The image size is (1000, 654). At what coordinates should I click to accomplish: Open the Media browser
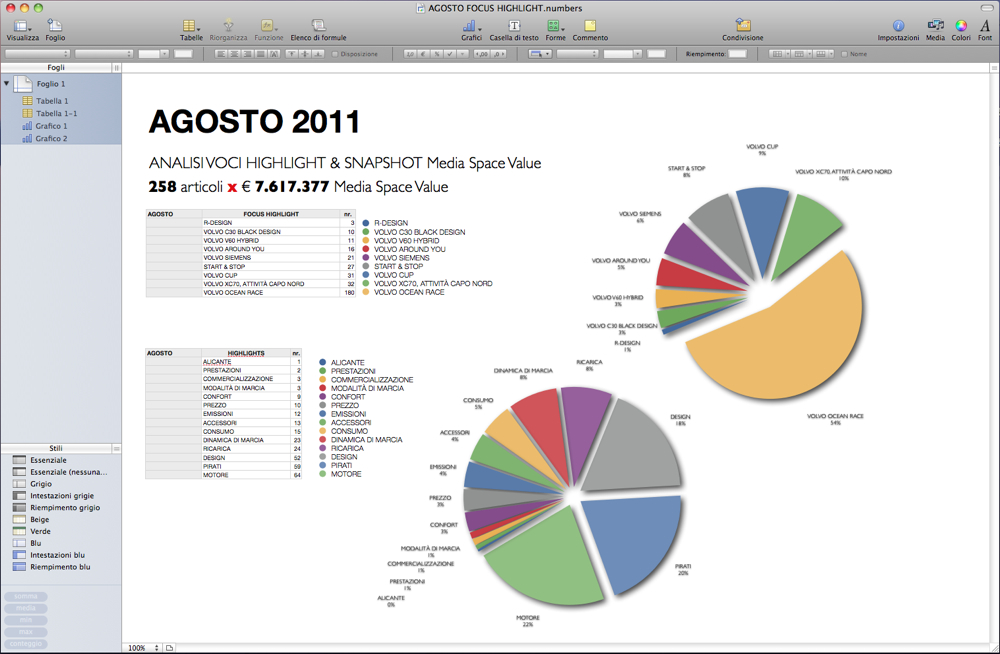click(x=935, y=26)
